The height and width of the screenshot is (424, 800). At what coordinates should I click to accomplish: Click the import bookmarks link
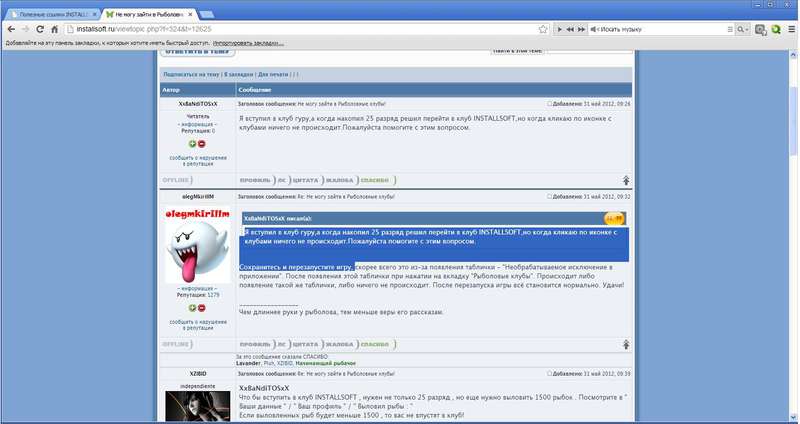click(x=248, y=43)
